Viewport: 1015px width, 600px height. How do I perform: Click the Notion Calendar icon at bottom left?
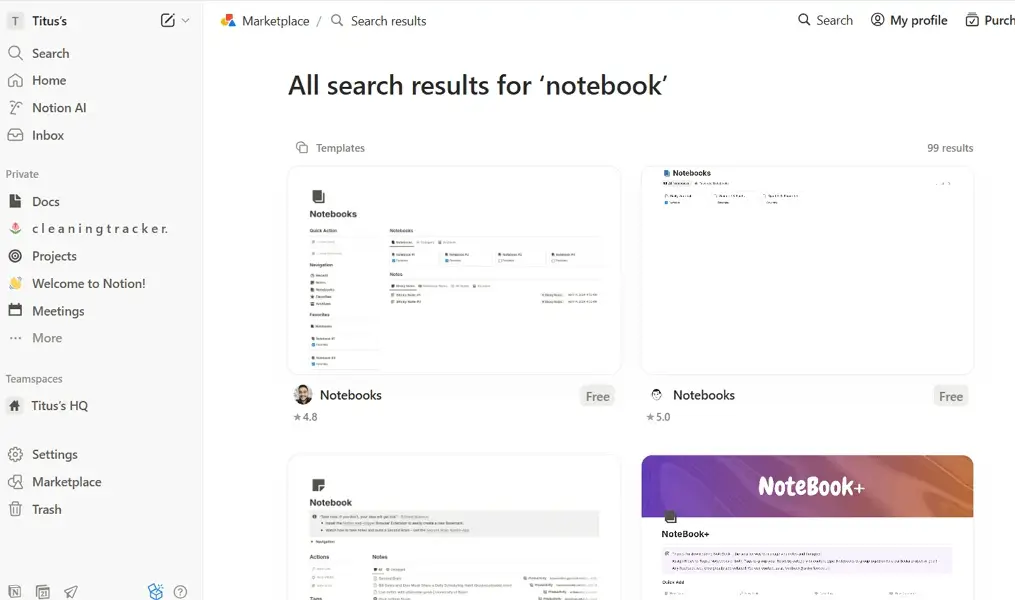pyautogui.click(x=43, y=591)
